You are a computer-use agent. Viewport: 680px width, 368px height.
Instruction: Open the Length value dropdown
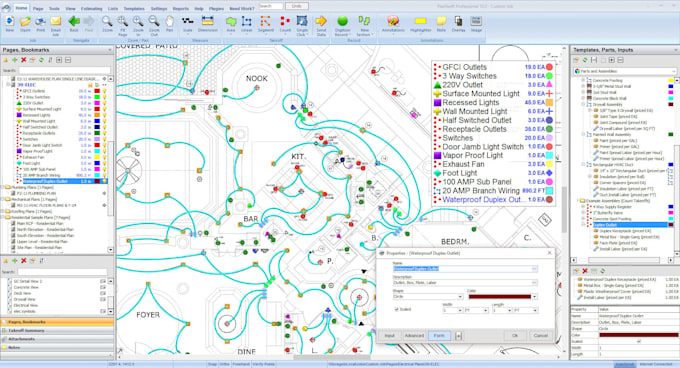[x=510, y=310]
